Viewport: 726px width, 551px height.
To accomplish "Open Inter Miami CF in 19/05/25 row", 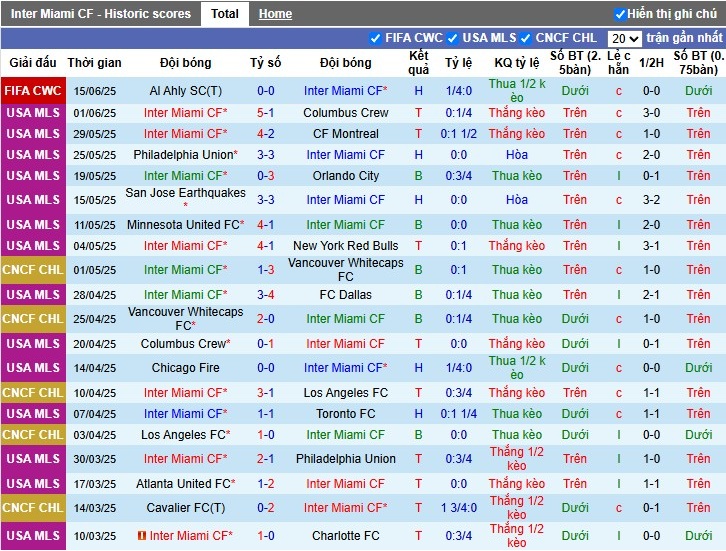I will (x=185, y=176).
